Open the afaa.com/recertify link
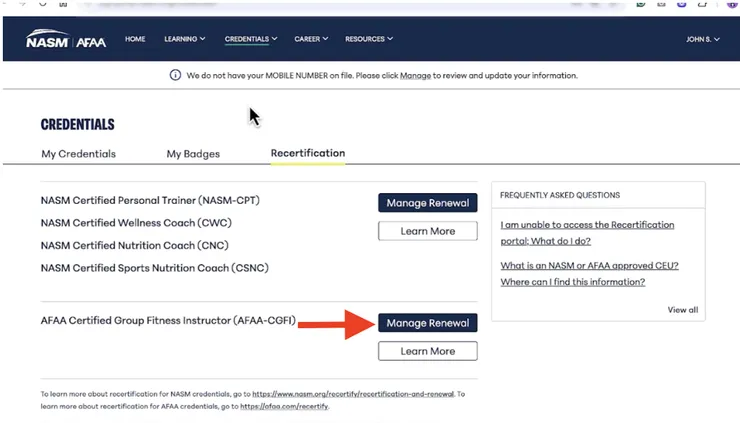The height and width of the screenshot is (423, 740). 284,406
